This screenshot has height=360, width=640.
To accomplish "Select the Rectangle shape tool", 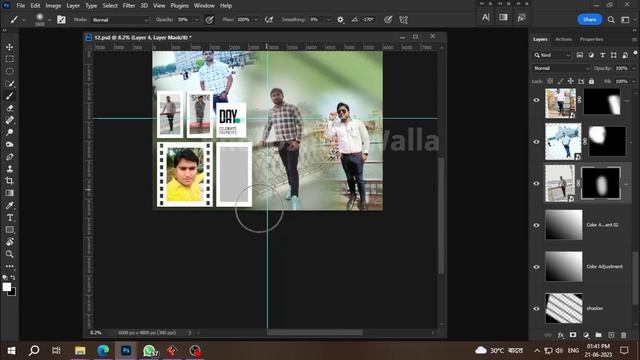I will point(9,230).
